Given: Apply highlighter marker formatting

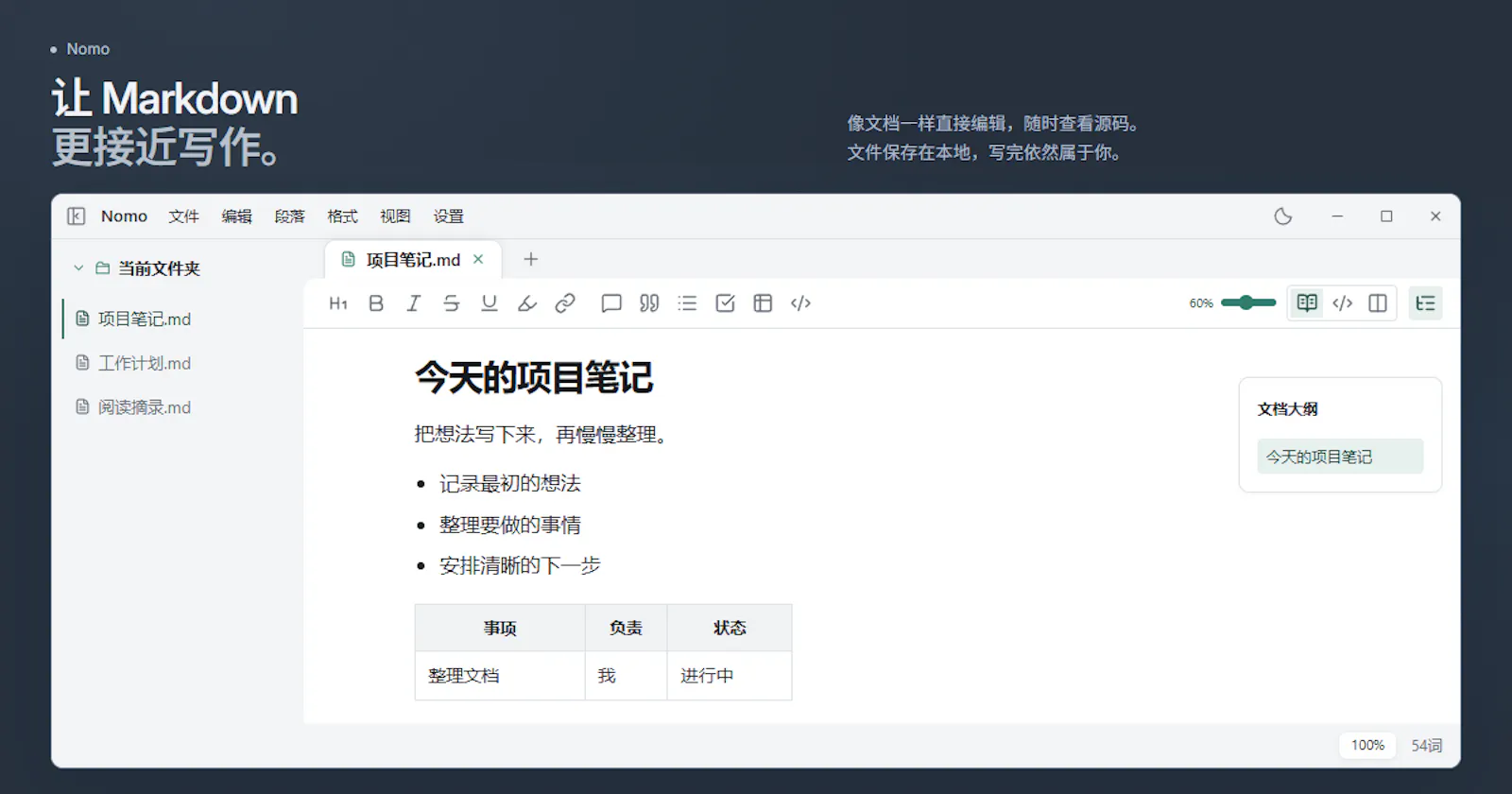Looking at the screenshot, I should [527, 303].
